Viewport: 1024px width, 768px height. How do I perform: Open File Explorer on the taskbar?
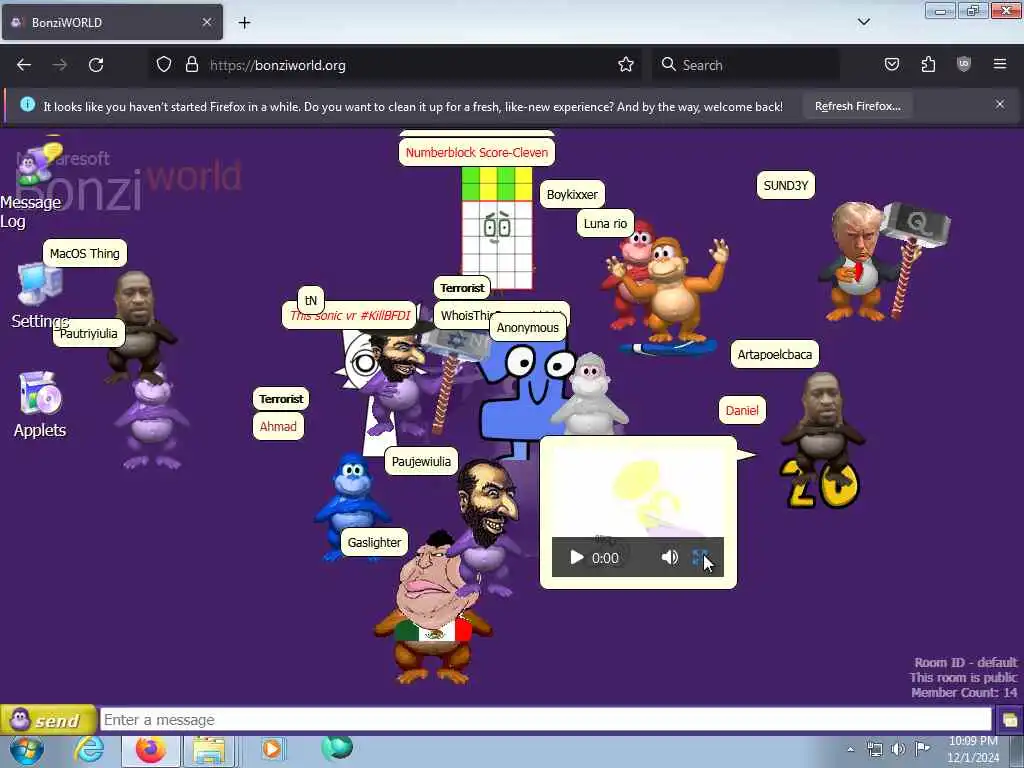[x=209, y=751]
